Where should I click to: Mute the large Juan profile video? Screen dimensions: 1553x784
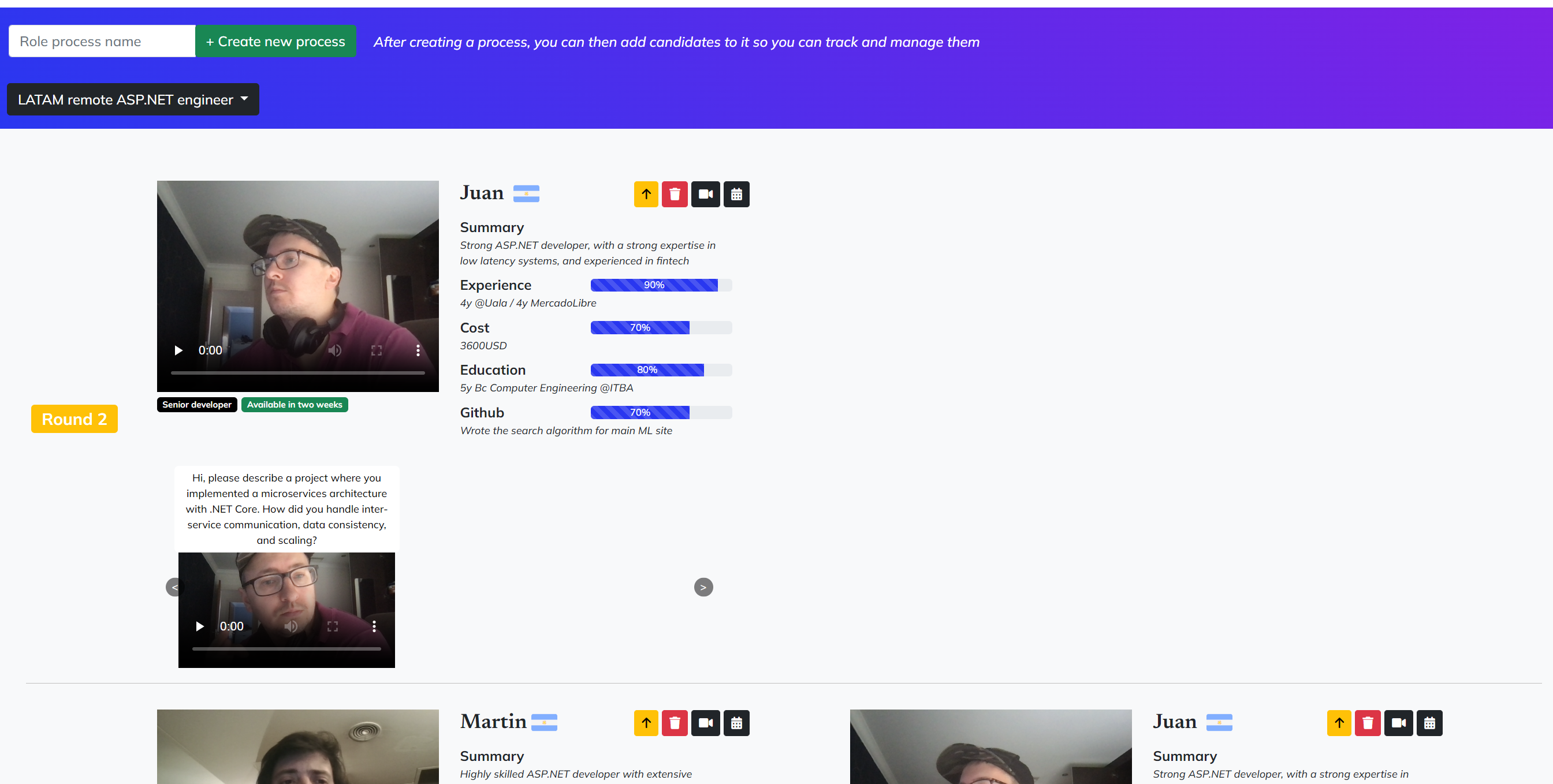(x=335, y=350)
